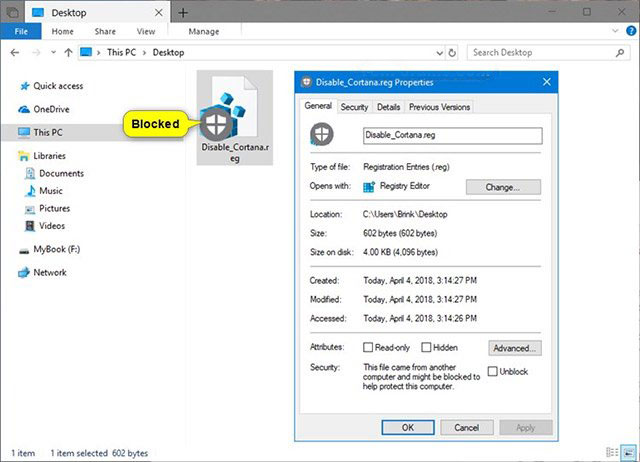Click the Forward navigation arrow
This screenshot has width=640, height=462.
[36, 52]
